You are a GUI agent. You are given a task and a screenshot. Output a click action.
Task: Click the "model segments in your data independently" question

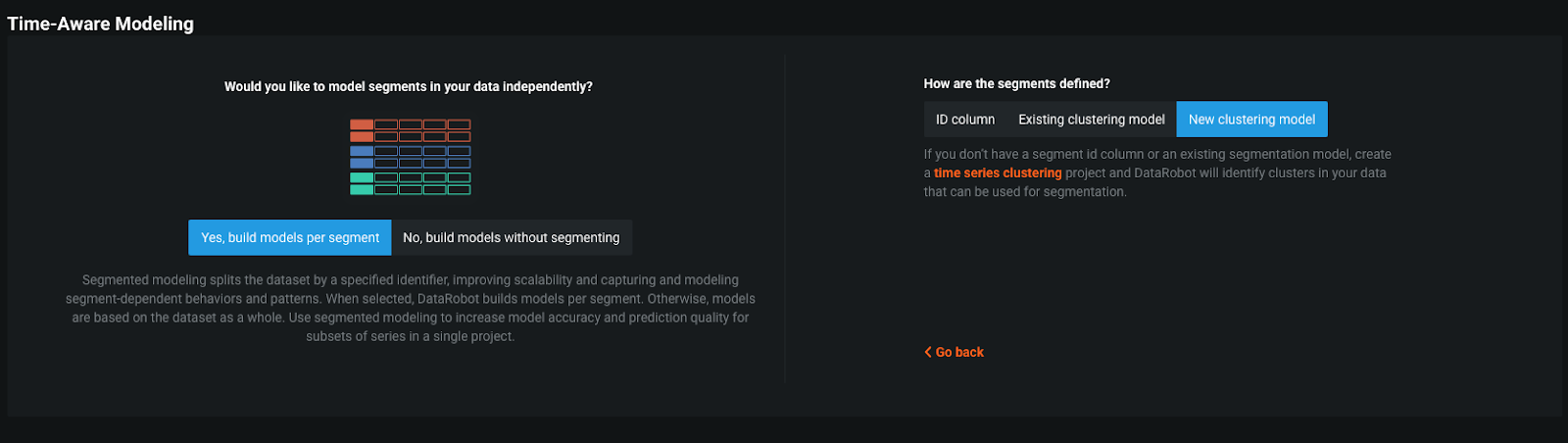point(409,86)
